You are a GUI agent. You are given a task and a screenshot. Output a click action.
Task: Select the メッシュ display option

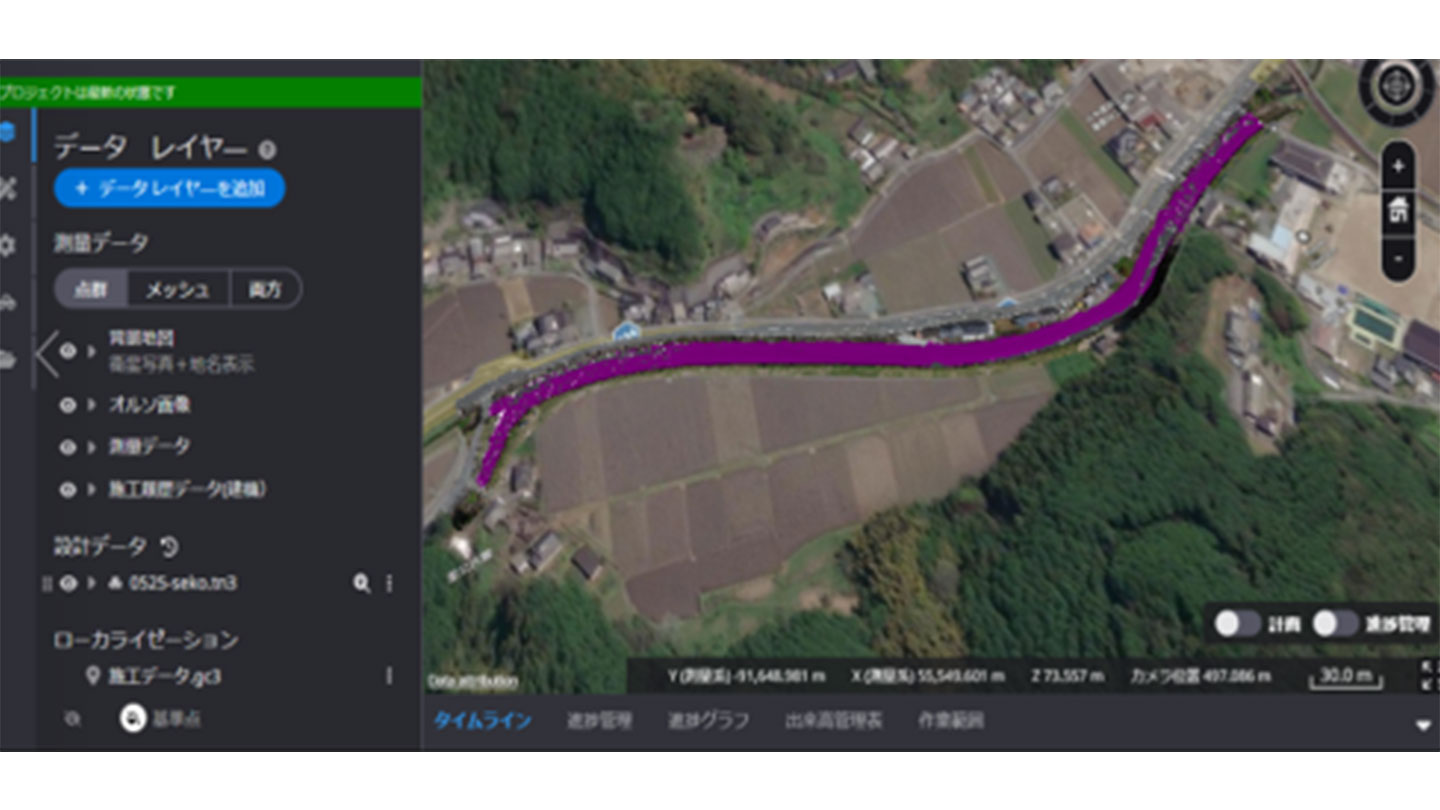click(178, 289)
